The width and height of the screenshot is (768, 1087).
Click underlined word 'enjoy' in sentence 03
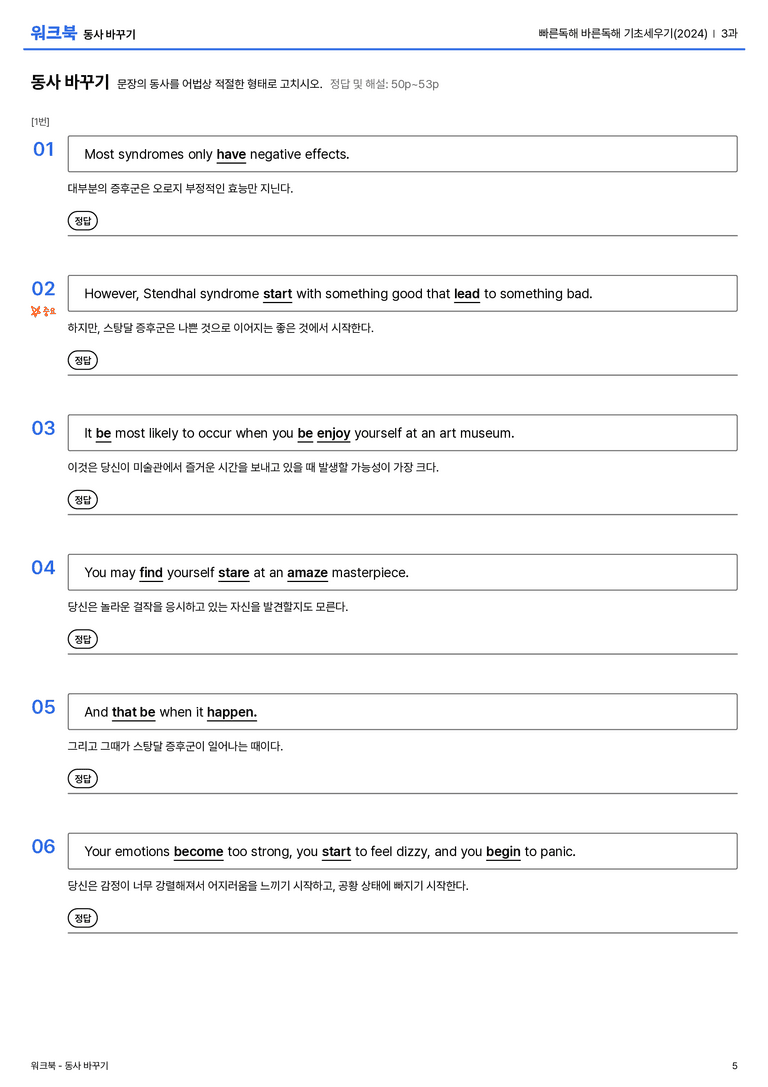[x=333, y=433]
